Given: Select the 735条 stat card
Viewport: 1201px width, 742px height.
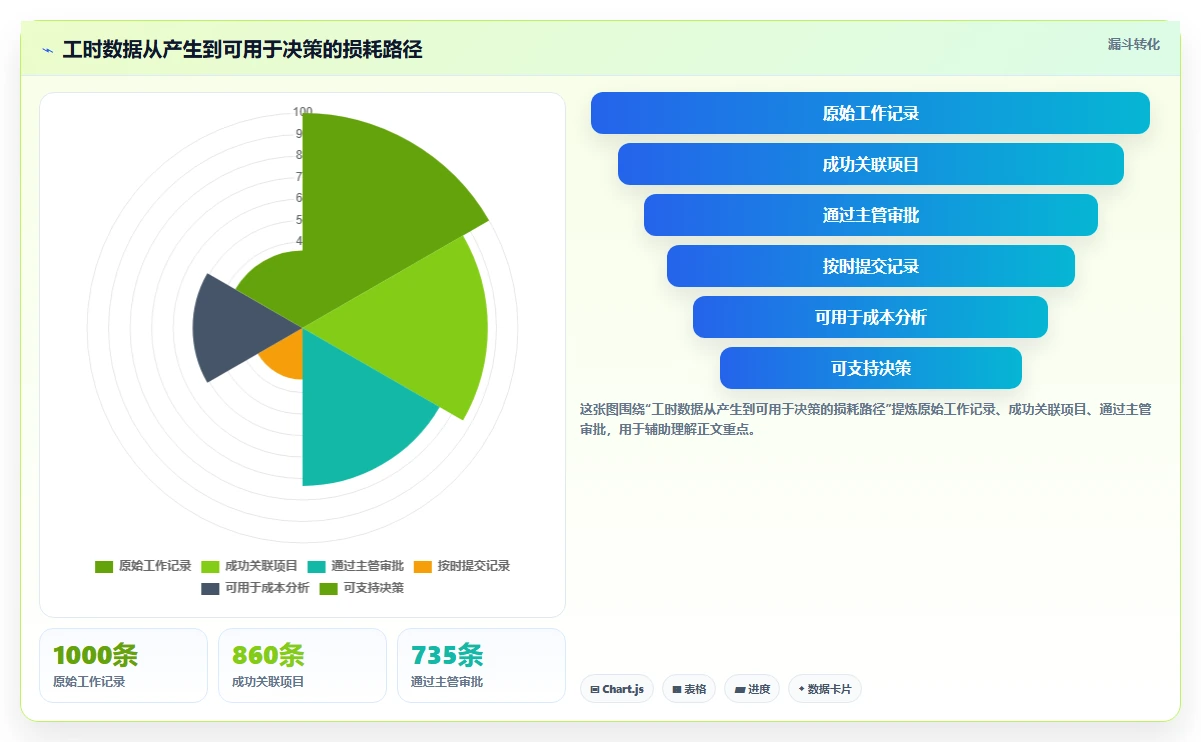Looking at the screenshot, I should click(481, 665).
